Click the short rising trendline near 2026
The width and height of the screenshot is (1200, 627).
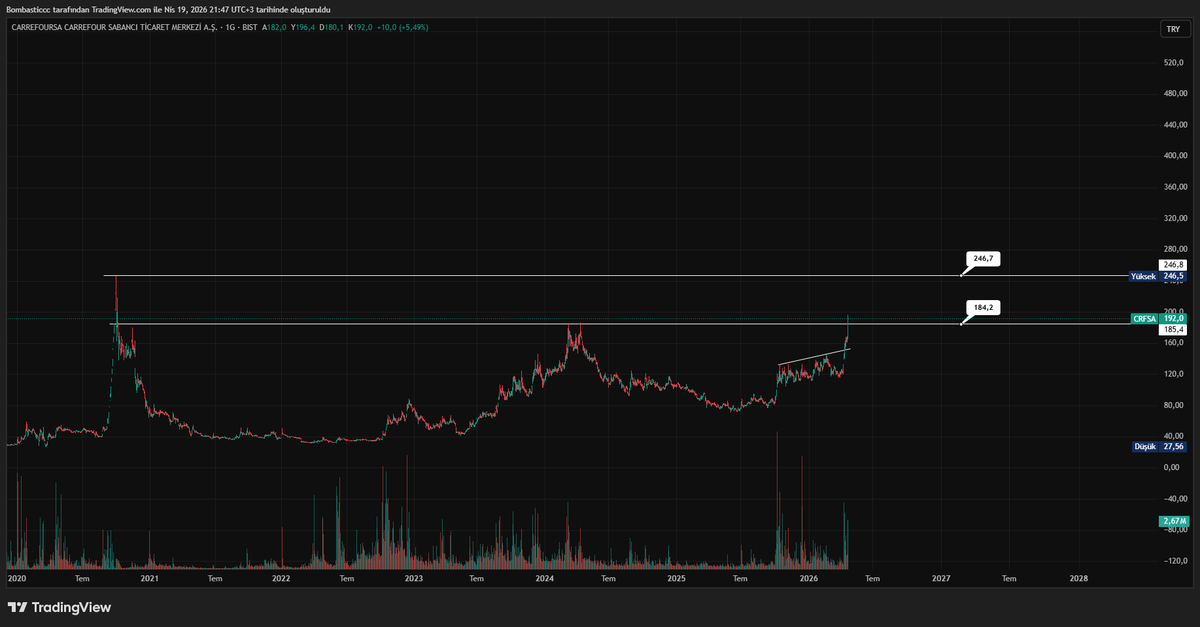814,357
